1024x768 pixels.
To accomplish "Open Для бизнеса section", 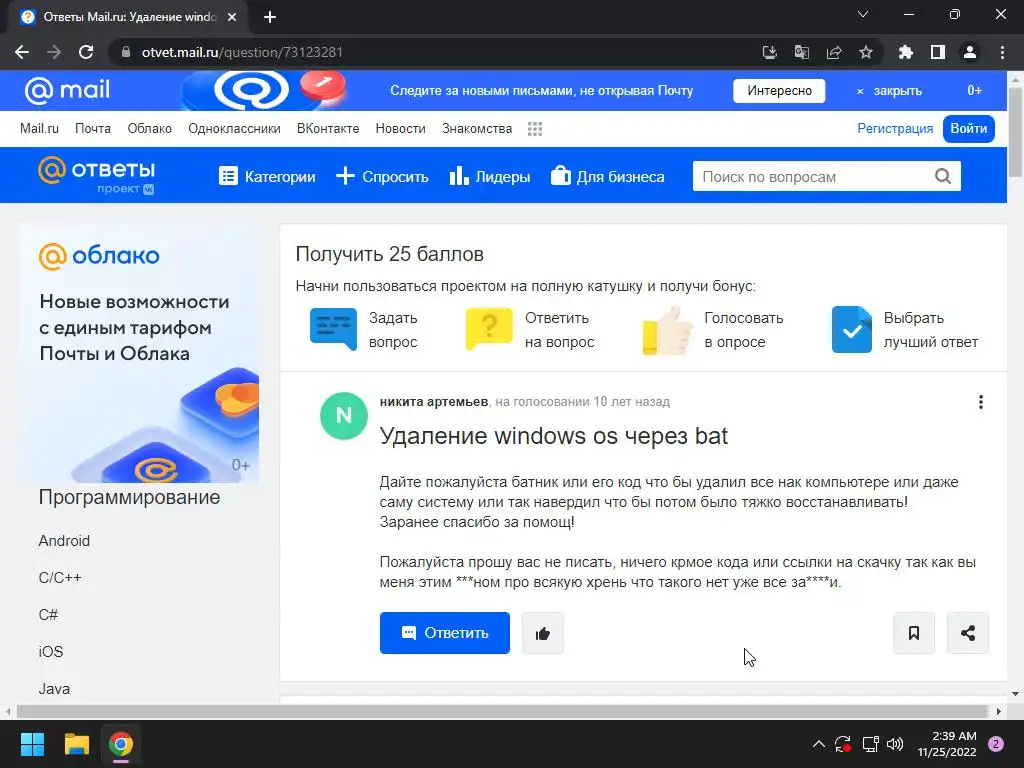I will 607,176.
